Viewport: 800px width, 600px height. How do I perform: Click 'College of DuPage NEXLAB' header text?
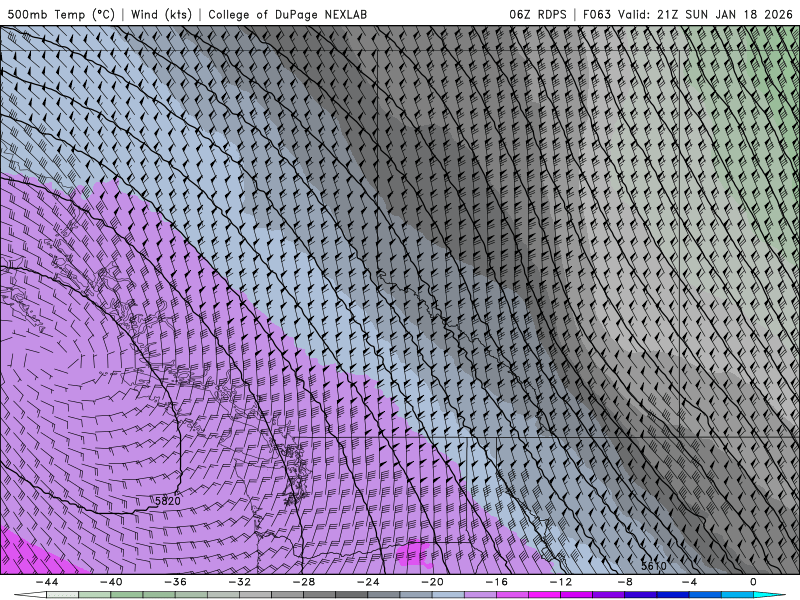click(x=287, y=14)
